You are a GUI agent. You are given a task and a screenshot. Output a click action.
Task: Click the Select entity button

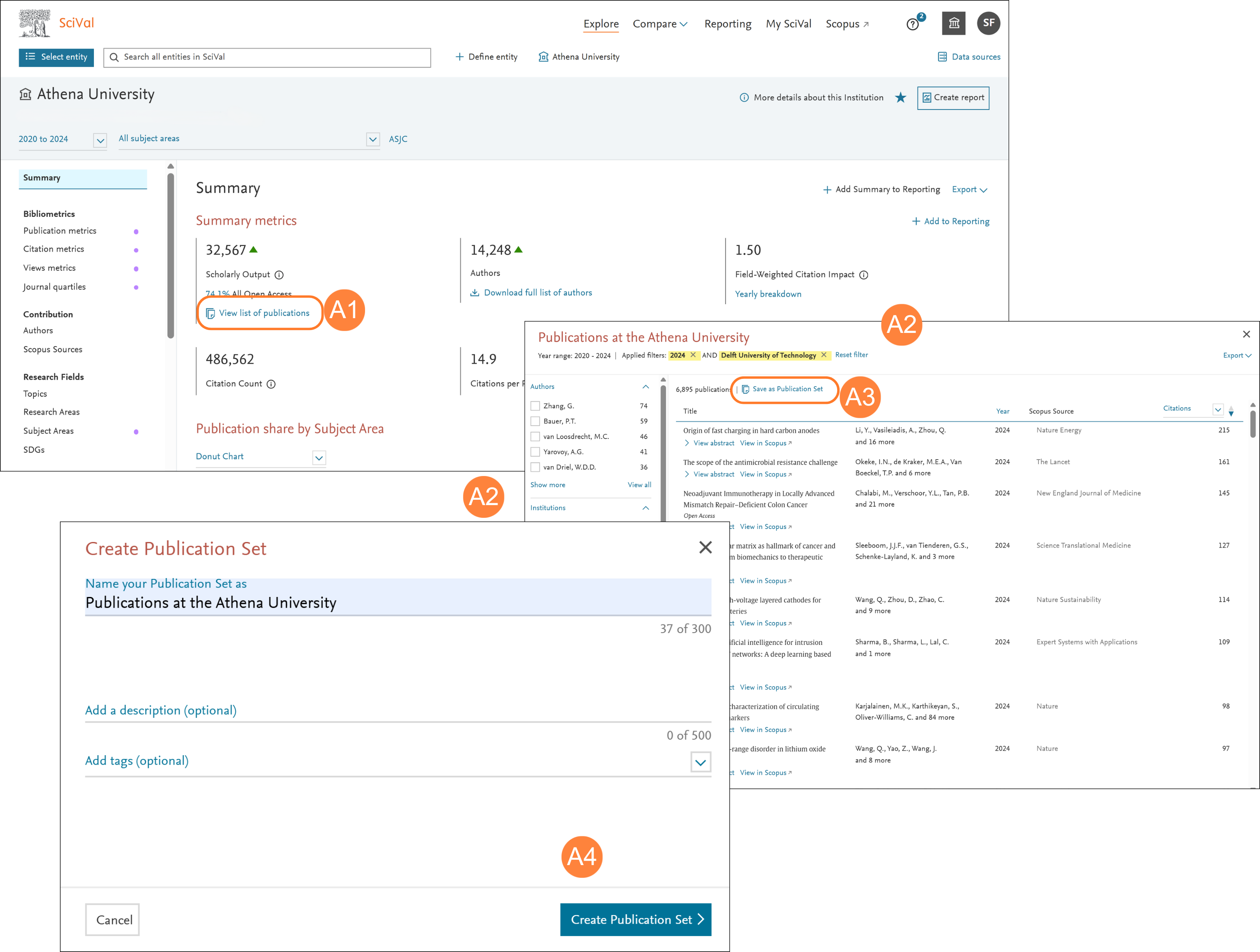click(56, 57)
